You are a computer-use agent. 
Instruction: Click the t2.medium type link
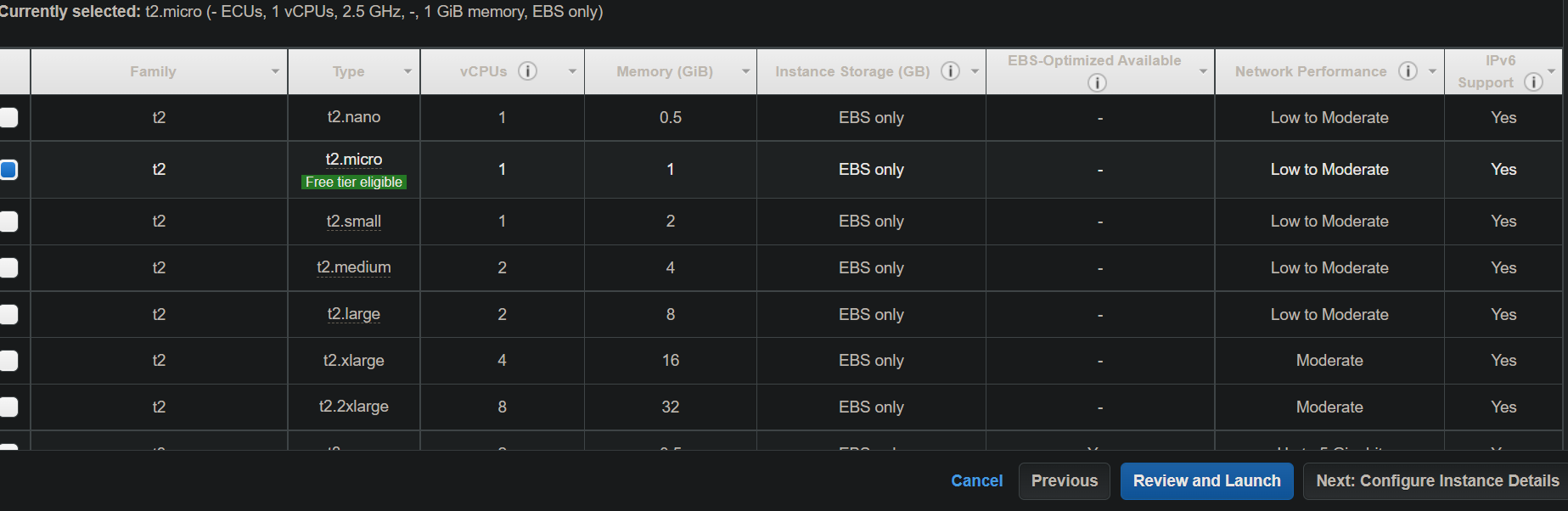click(x=354, y=267)
